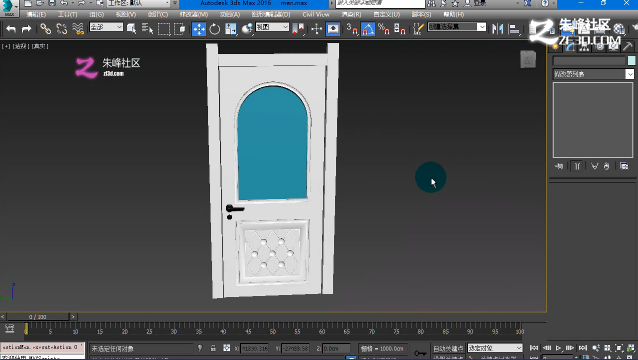The height and width of the screenshot is (360, 638).
Task: Select the Select and Link tool
Action: (46, 29)
